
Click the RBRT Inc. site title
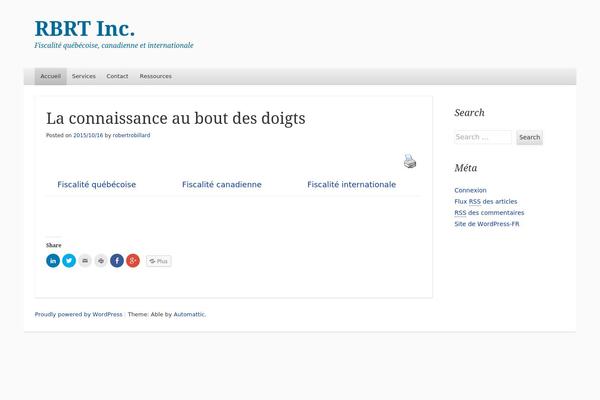[85, 28]
